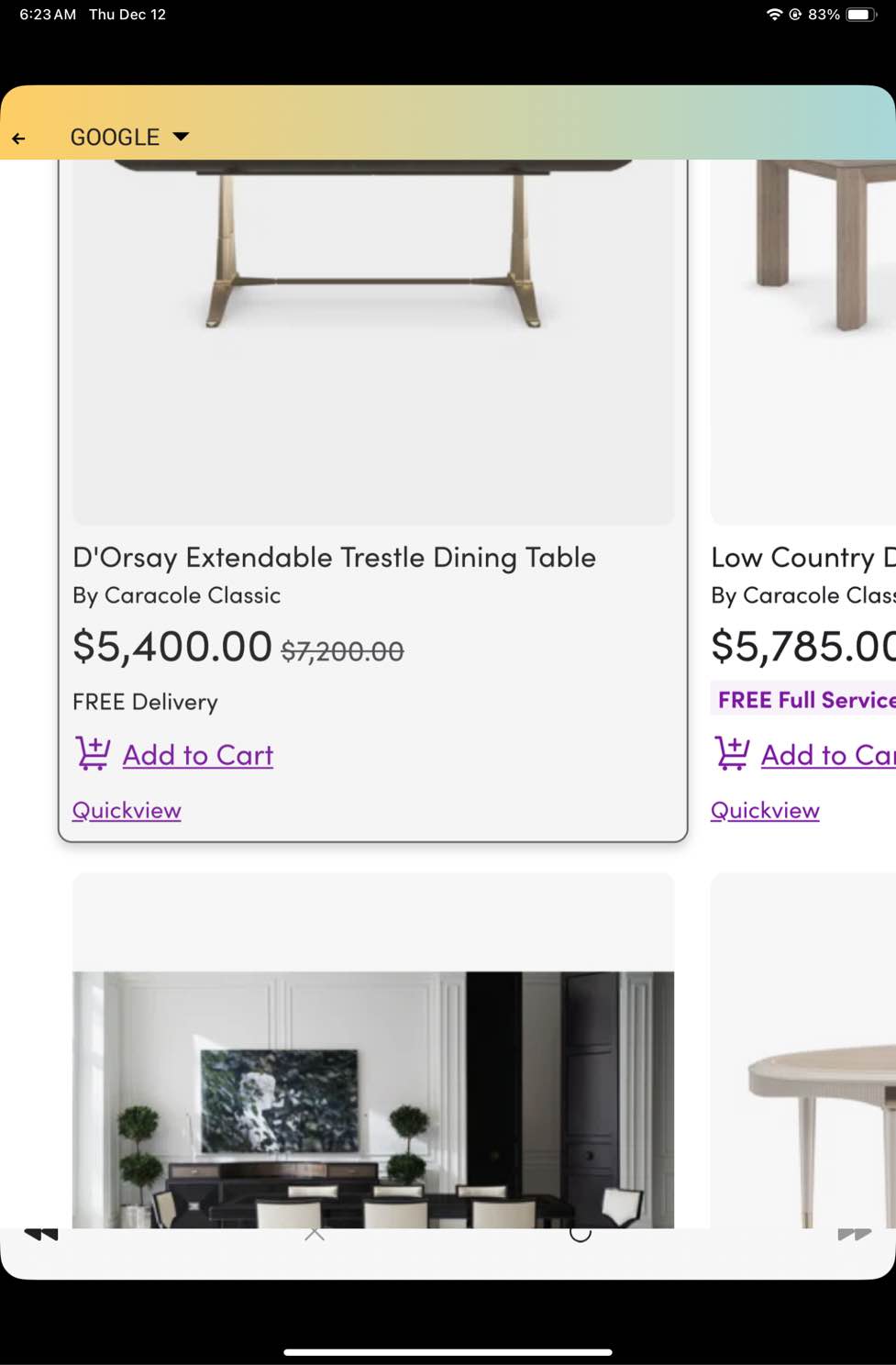Tap the X close icon in the bottom bar
Screen dimensions: 896x1365
[315, 1234]
